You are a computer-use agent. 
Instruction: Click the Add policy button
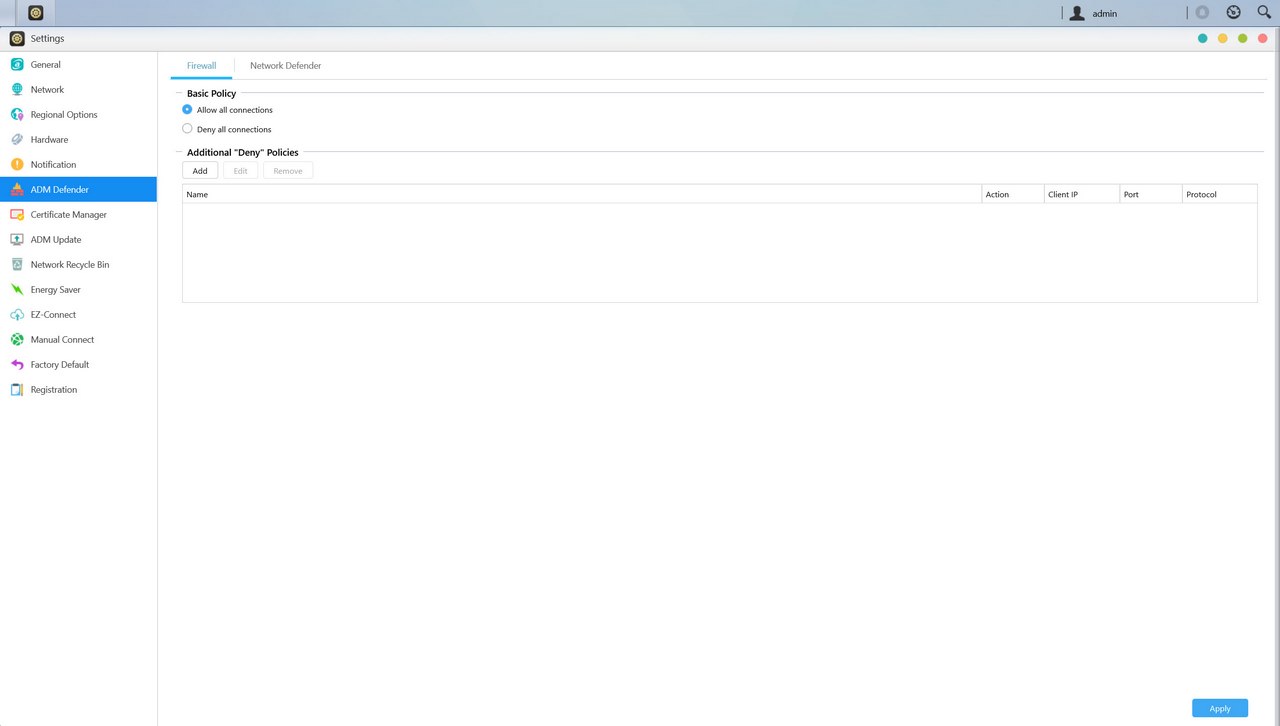[200, 171]
